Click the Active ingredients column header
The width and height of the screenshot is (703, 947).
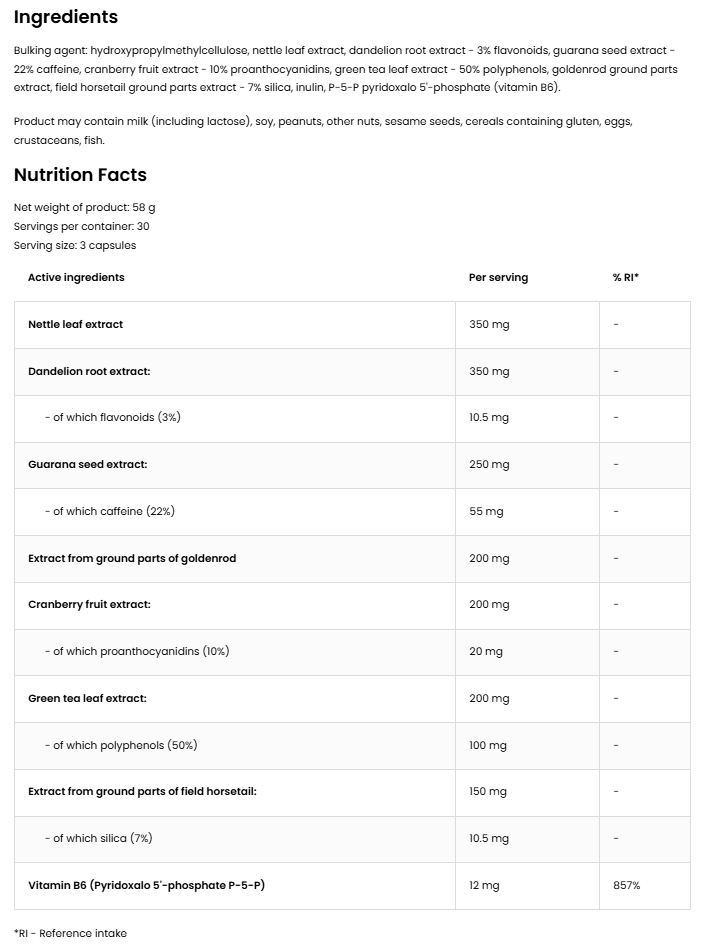(76, 277)
